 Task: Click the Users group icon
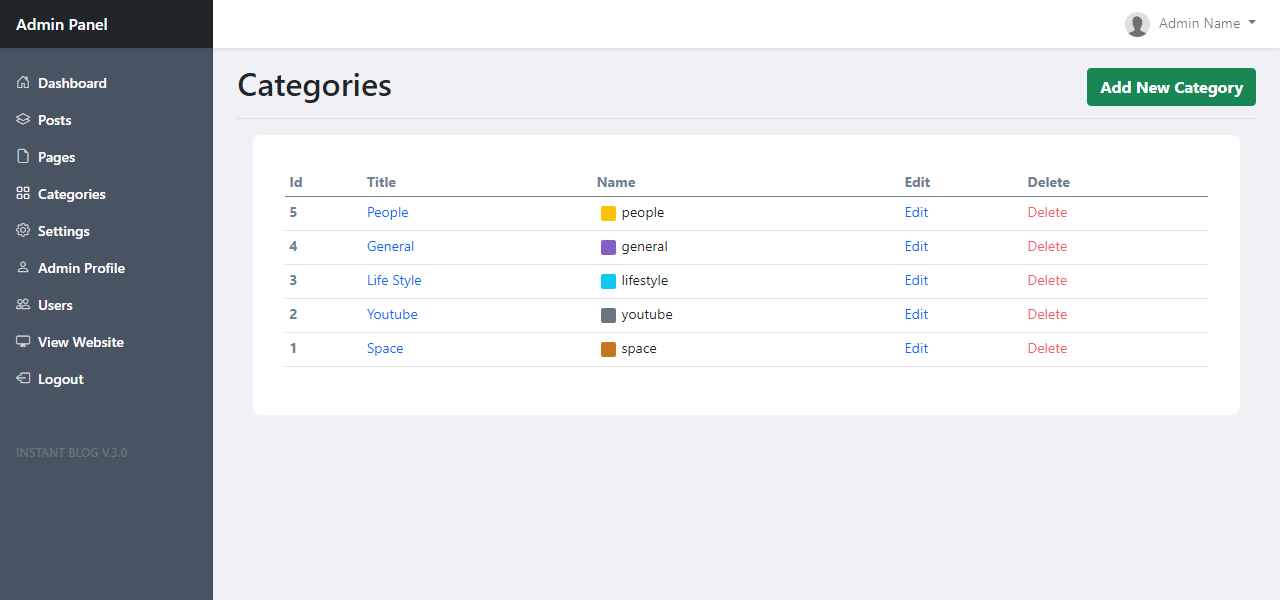click(x=23, y=305)
